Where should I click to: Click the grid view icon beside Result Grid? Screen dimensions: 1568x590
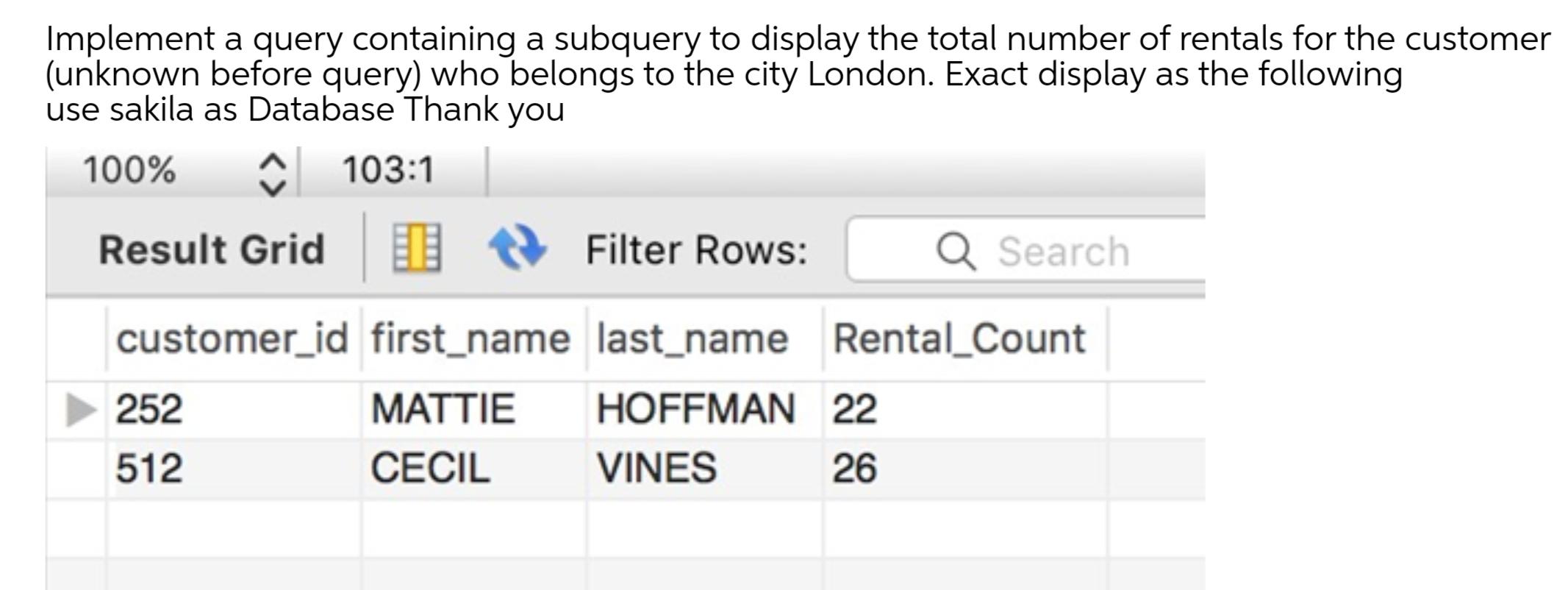pos(417,248)
